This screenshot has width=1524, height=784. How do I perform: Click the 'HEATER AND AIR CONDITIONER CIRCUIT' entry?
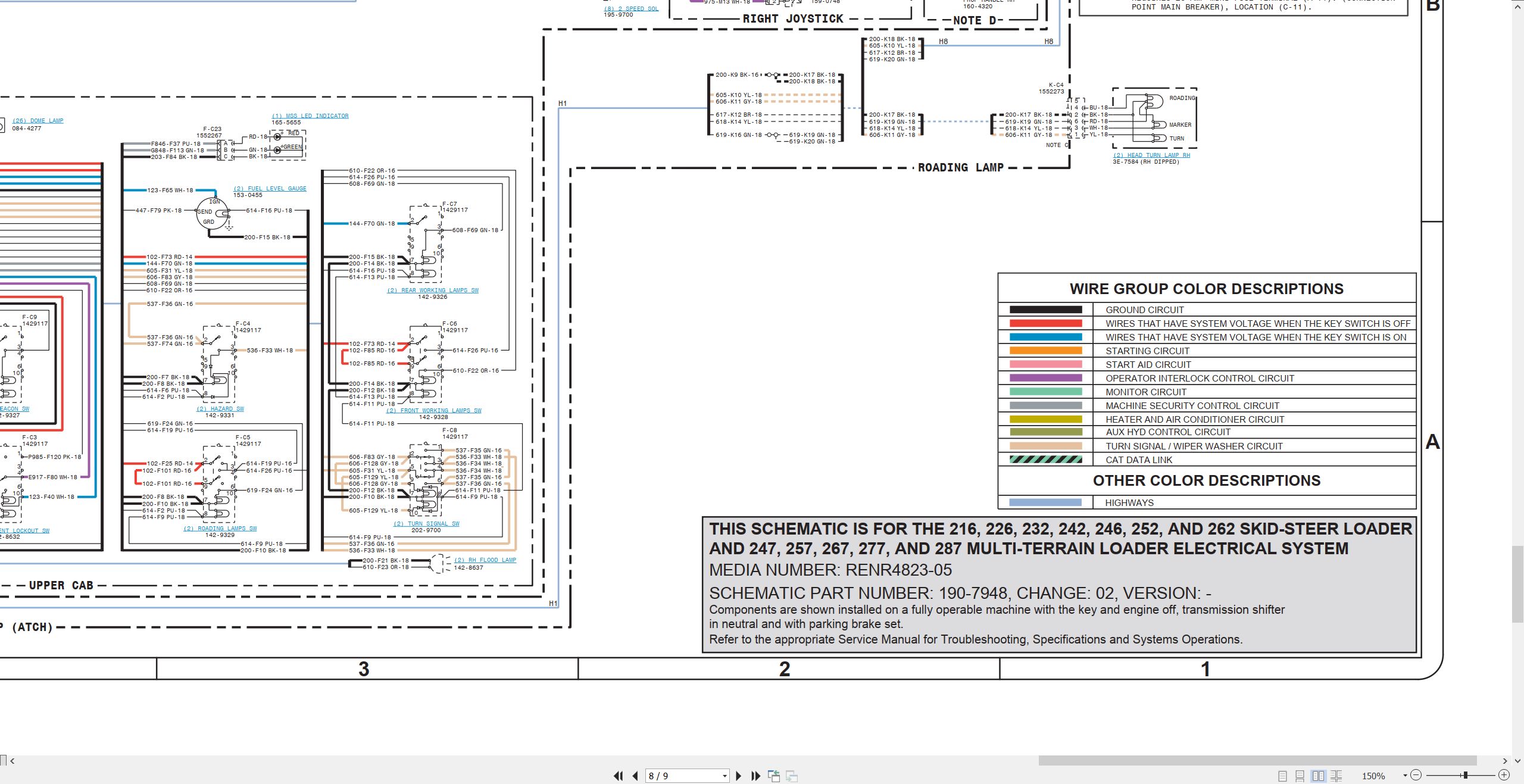(1194, 419)
